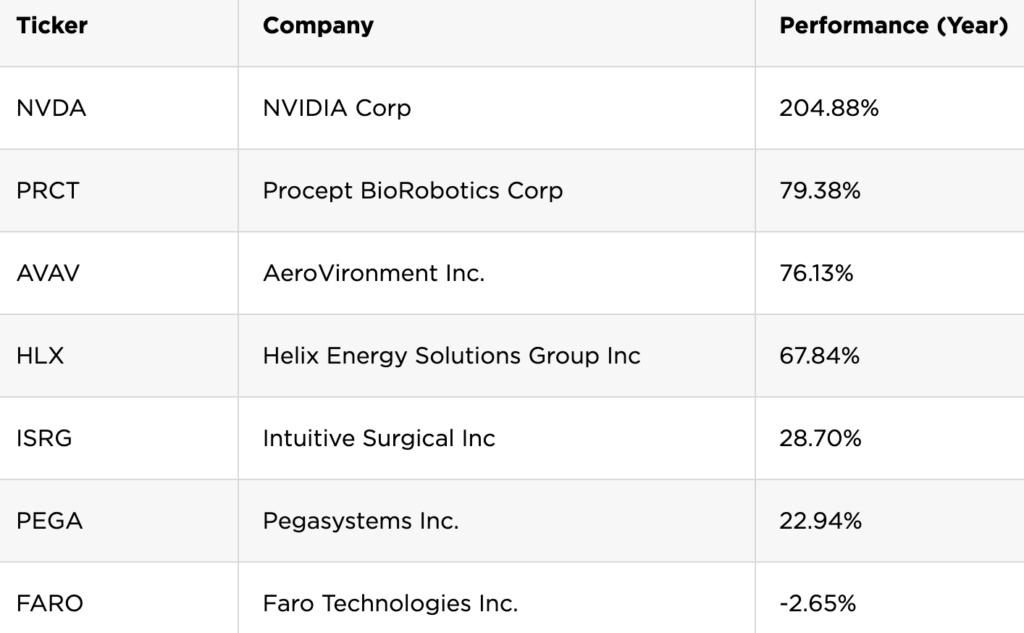Viewport: 1024px width, 633px height.
Task: Click the Performance (Year) column header
Action: point(894,25)
